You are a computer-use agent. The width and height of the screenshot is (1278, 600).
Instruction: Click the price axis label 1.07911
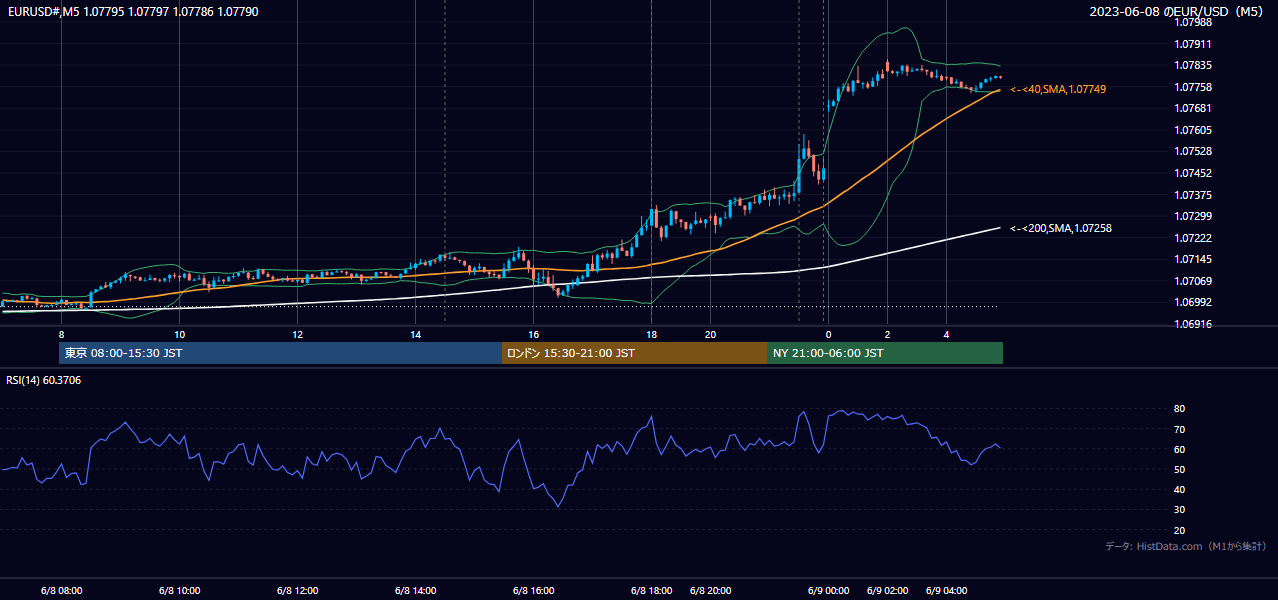coord(1193,45)
